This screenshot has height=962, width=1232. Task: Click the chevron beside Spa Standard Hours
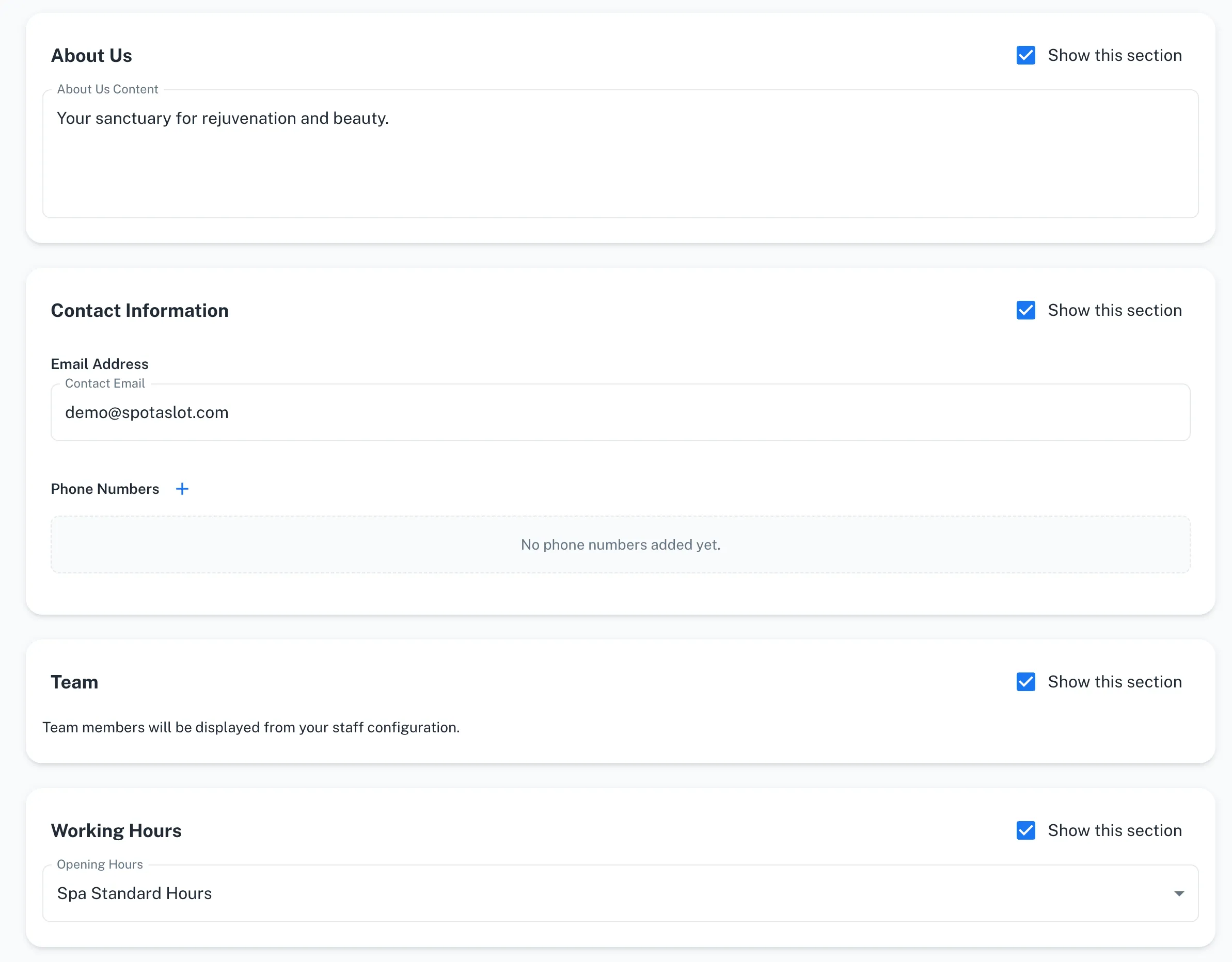pyautogui.click(x=1179, y=893)
